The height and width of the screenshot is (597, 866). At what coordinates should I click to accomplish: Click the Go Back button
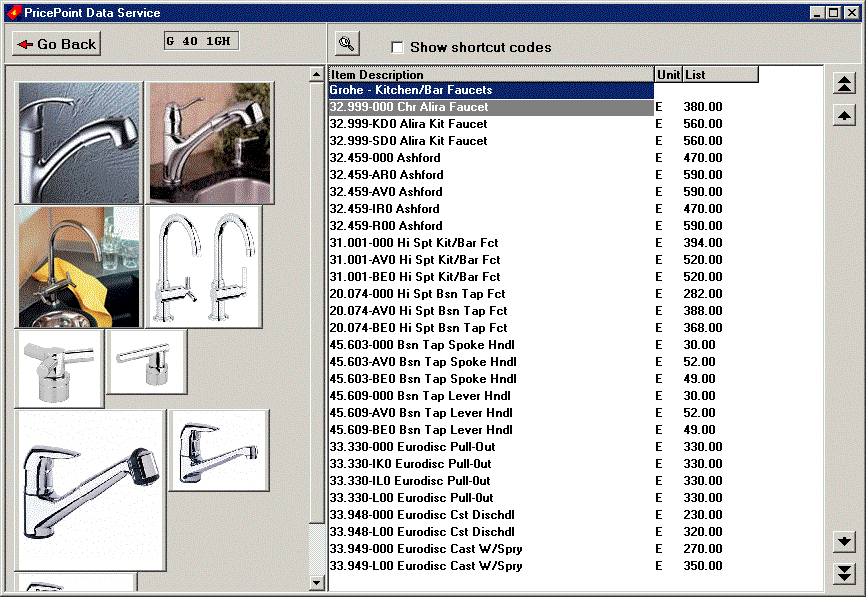56,44
